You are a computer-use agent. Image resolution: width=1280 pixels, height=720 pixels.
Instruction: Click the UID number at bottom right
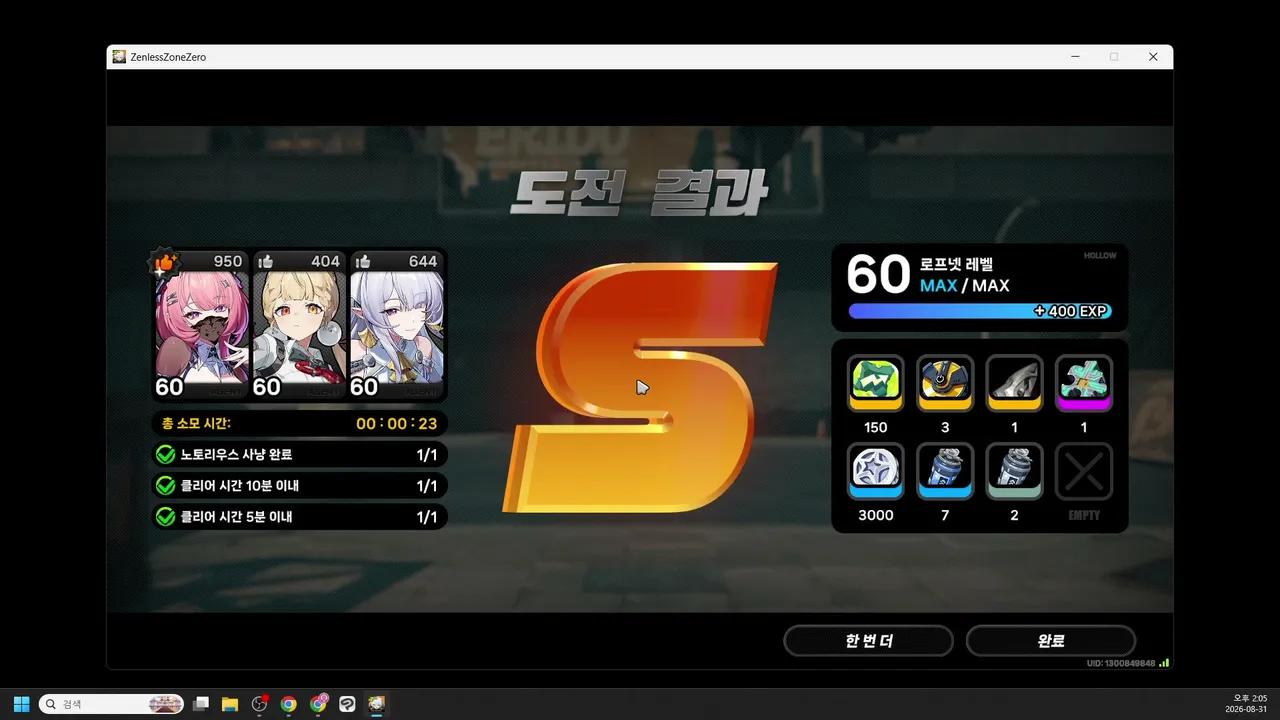point(1121,663)
